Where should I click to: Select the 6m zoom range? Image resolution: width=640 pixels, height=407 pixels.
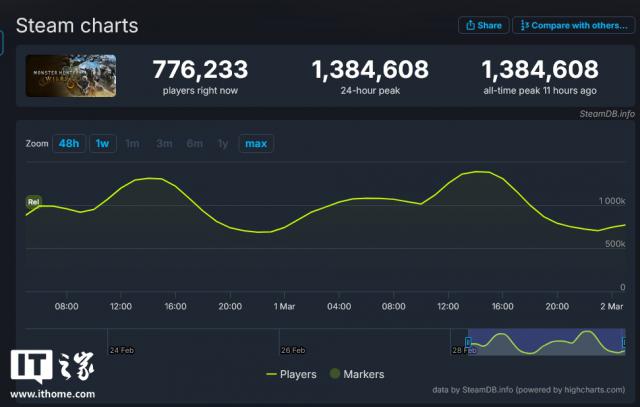click(194, 144)
